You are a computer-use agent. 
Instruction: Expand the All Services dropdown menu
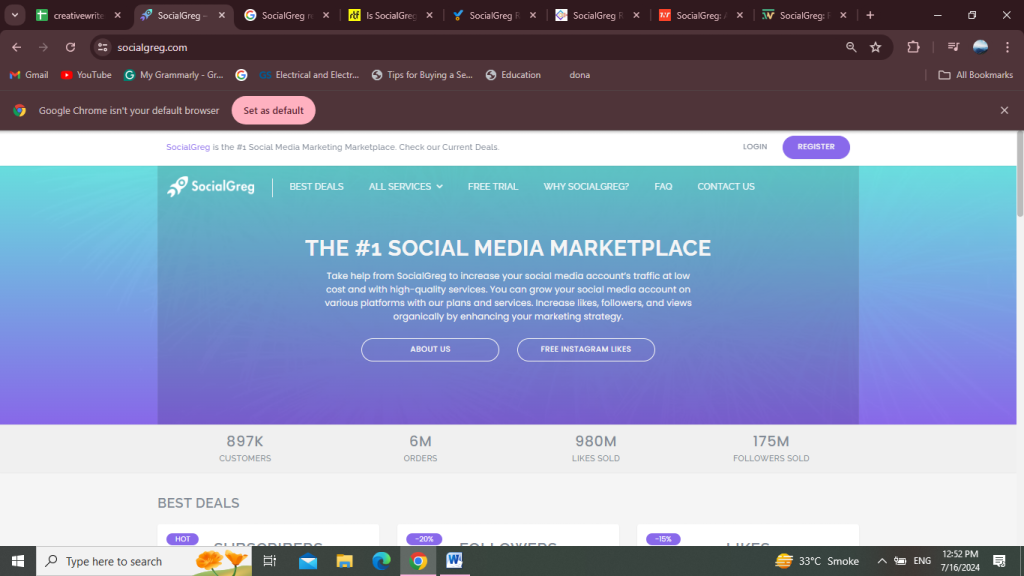pos(405,186)
